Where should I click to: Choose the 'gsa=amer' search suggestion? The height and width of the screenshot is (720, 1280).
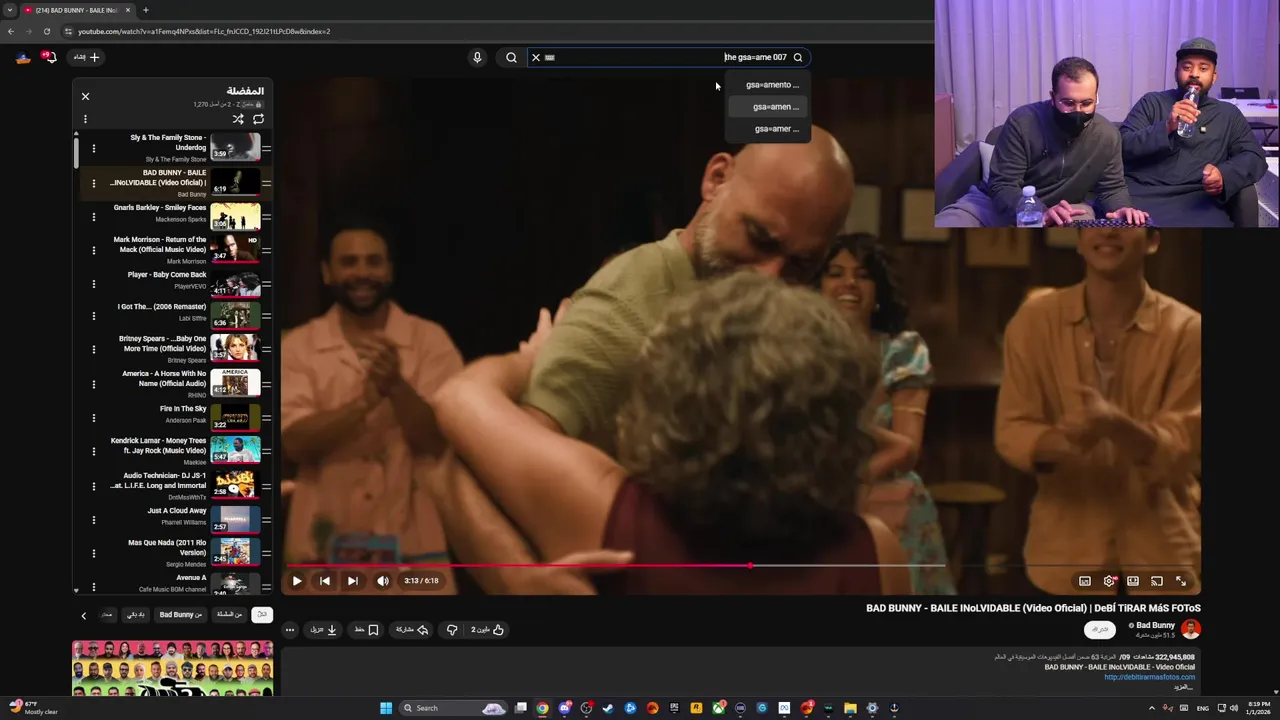point(768,129)
